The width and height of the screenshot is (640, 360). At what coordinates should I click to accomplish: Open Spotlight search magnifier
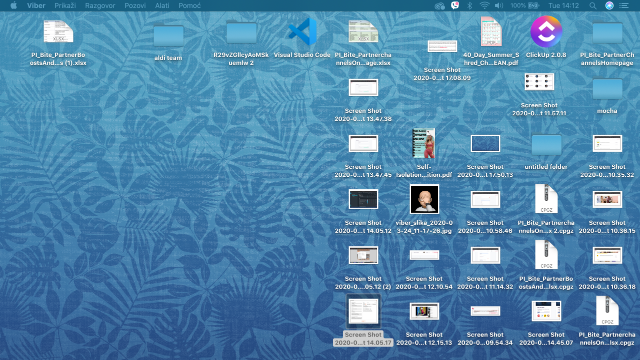pyautogui.click(x=593, y=5)
